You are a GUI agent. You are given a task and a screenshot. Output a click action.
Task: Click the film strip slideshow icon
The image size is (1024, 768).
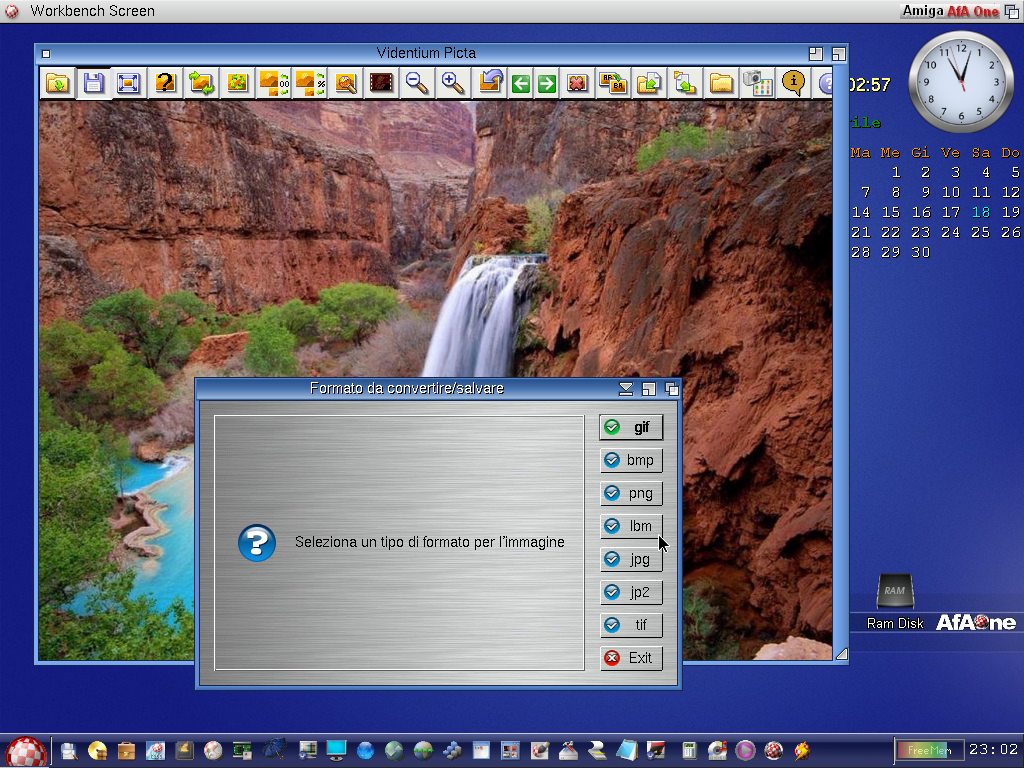[x=381, y=83]
